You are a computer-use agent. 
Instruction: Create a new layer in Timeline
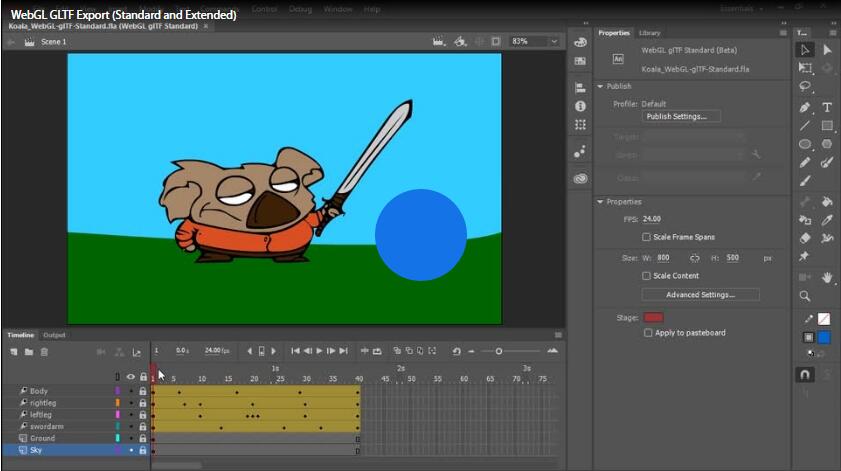(14, 352)
